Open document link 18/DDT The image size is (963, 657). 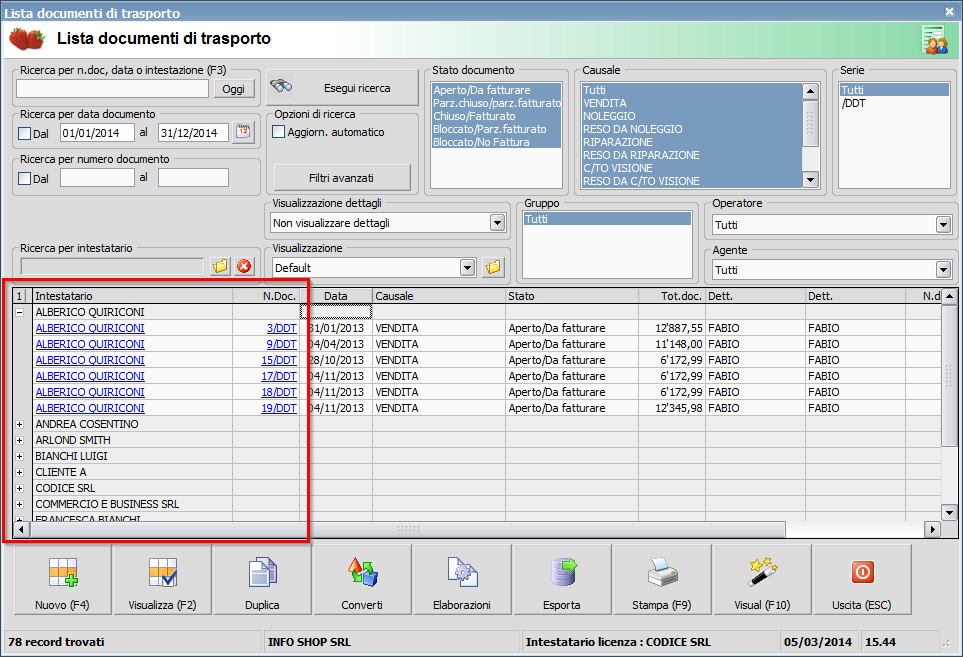279,392
